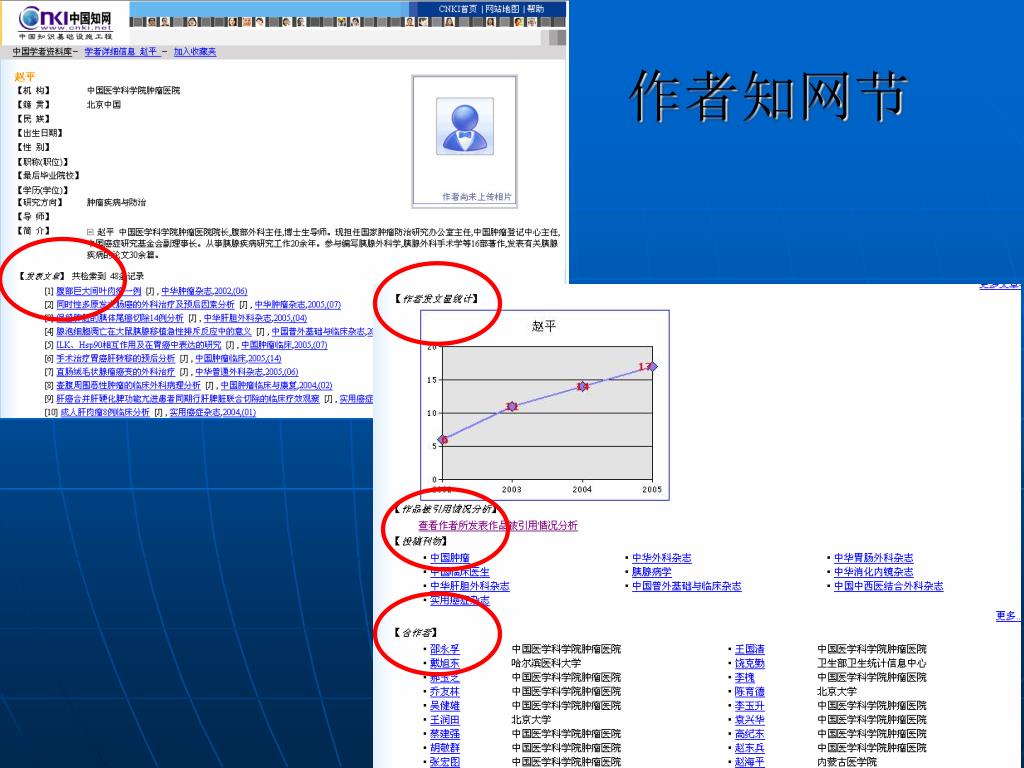Image resolution: width=1024 pixels, height=768 pixels.
Task: Open article 肝癌合并肝硬化脾功能亢进患者同期行肝脾脏联合切除
Action: [187, 399]
